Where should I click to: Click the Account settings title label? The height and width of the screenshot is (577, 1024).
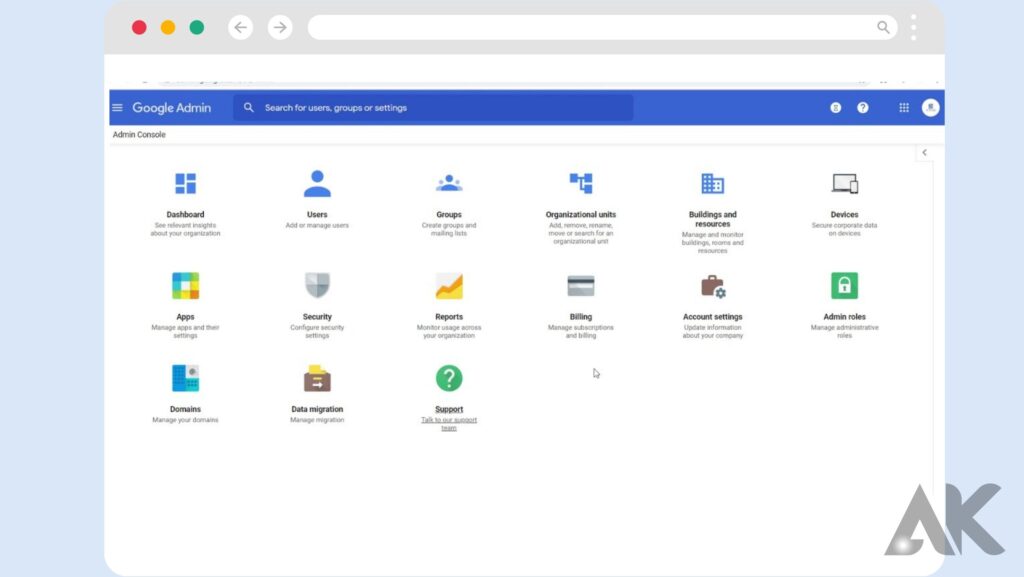tap(712, 317)
